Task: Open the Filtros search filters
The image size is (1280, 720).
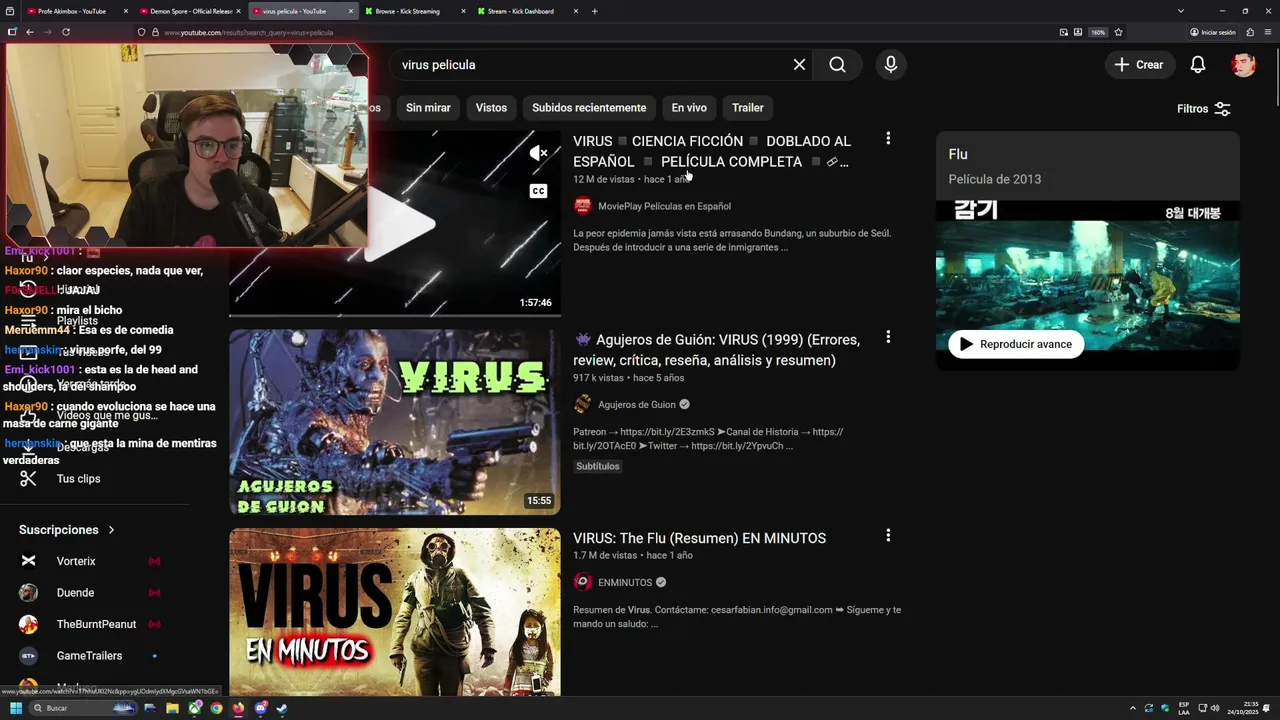Action: [1203, 109]
